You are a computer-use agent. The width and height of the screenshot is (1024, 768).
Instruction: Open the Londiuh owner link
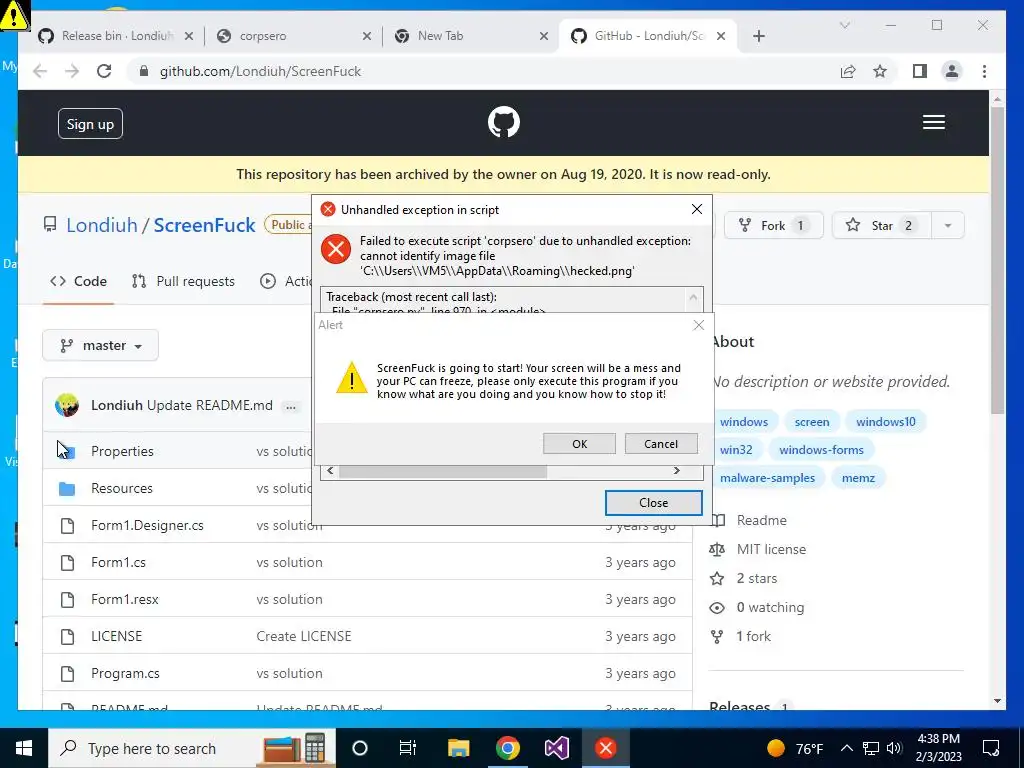tap(102, 225)
